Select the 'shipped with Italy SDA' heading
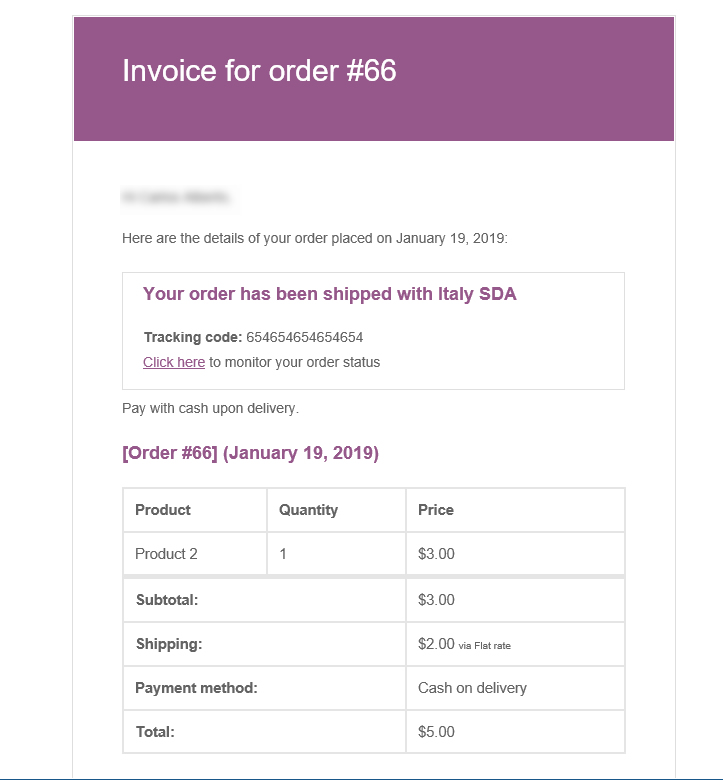 coord(329,294)
